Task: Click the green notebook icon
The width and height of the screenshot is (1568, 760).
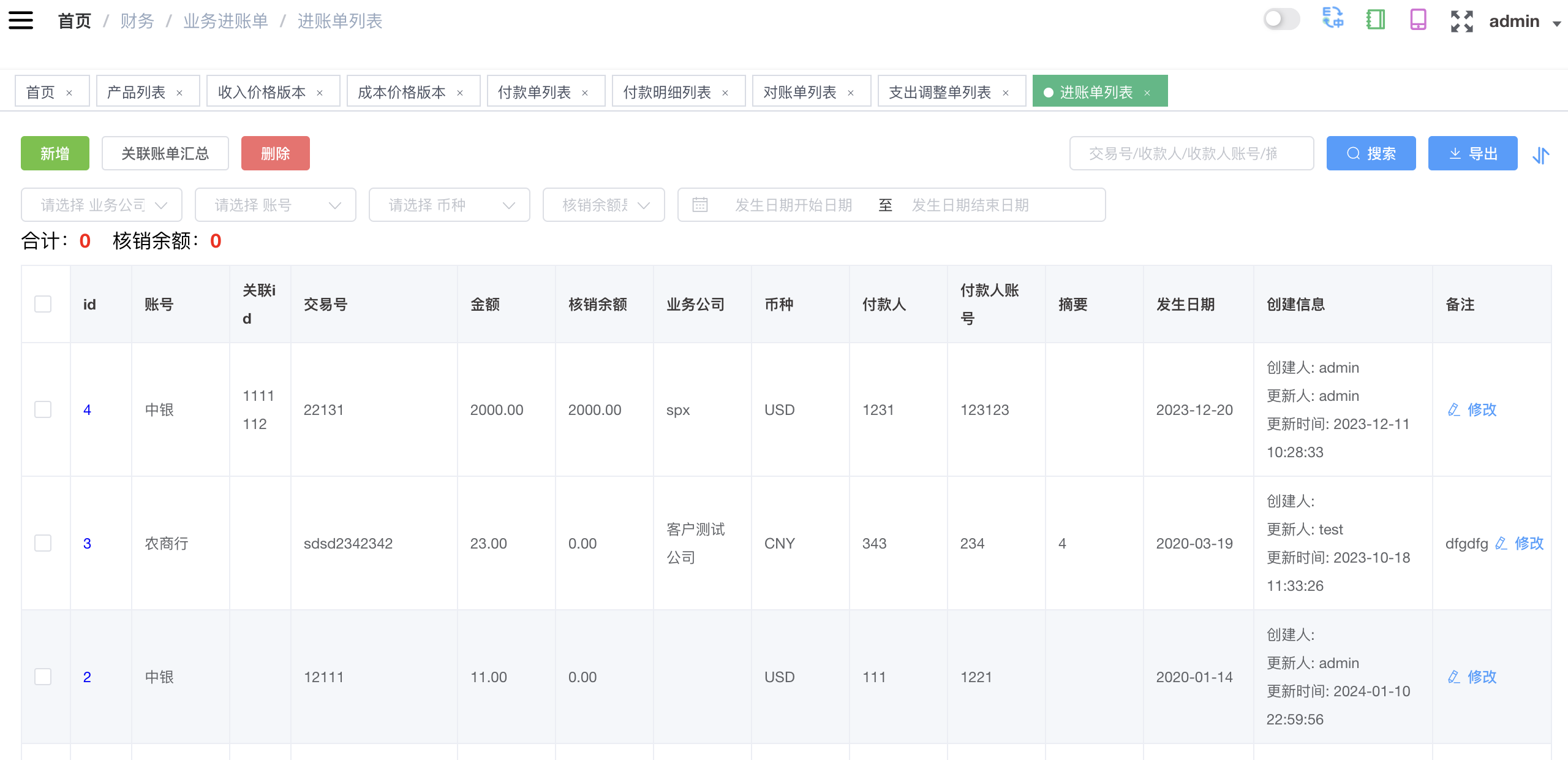Action: coord(1376,20)
